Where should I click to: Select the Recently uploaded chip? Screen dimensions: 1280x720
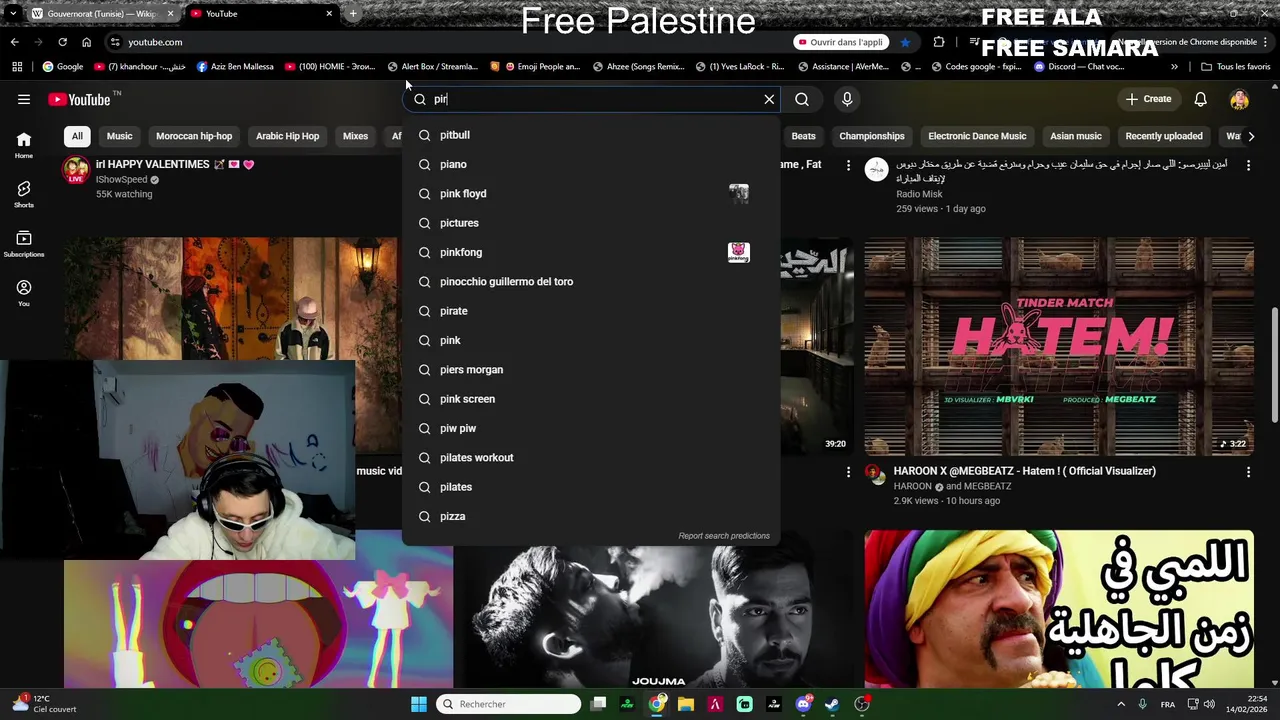click(1164, 136)
